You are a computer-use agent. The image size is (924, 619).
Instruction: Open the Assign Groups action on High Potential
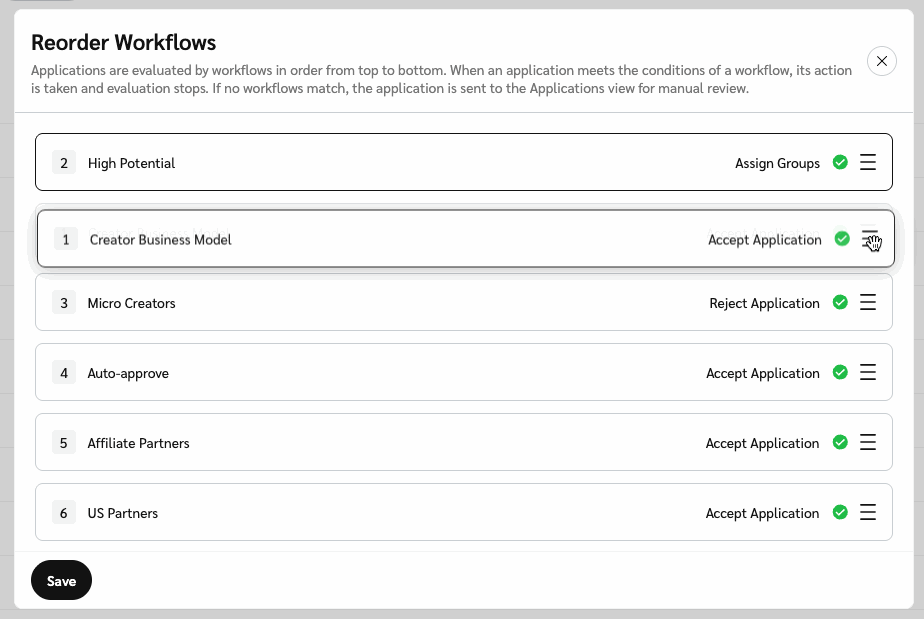(x=777, y=163)
